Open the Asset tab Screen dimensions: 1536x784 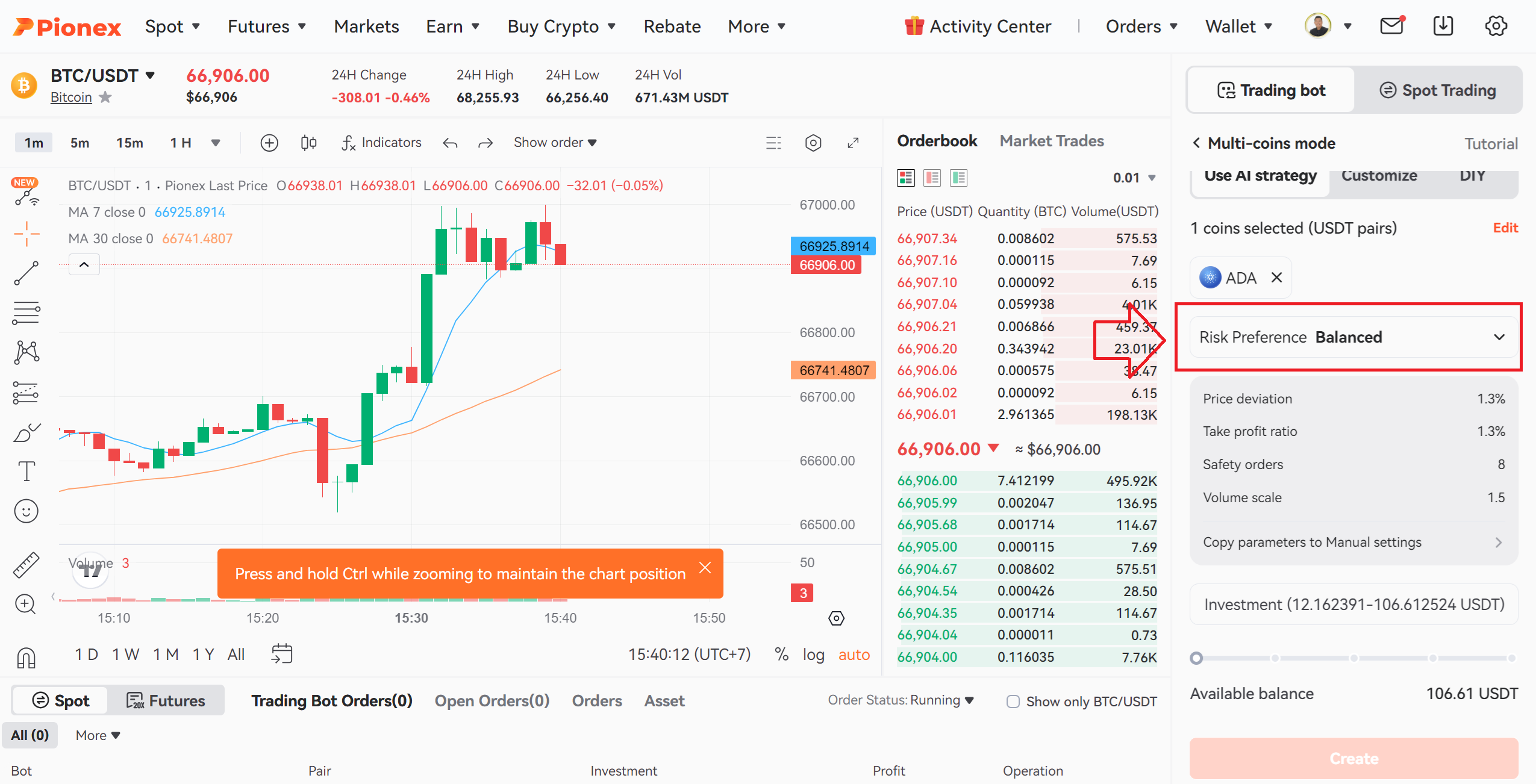pos(664,701)
